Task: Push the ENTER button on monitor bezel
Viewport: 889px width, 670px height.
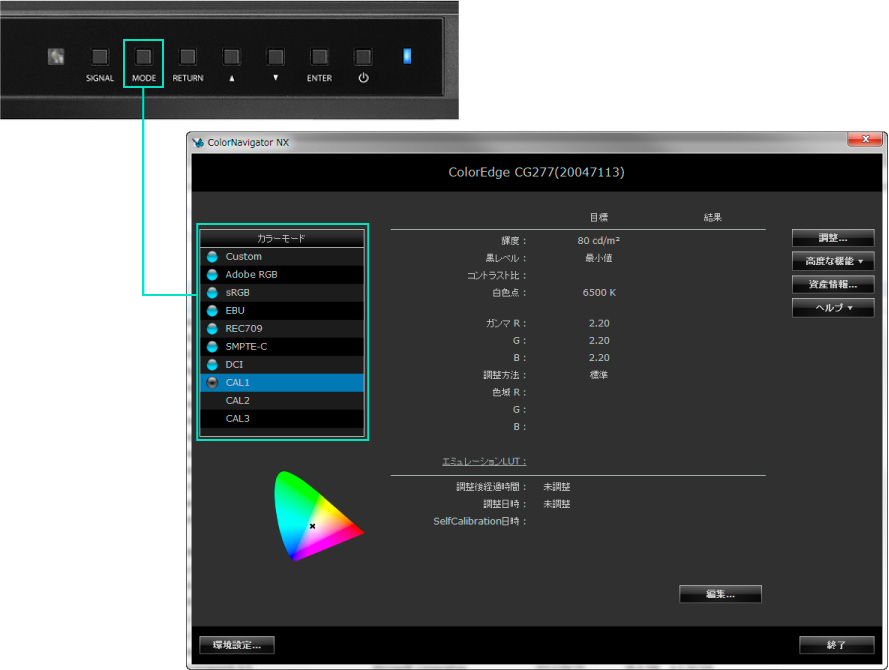Action: [x=319, y=57]
